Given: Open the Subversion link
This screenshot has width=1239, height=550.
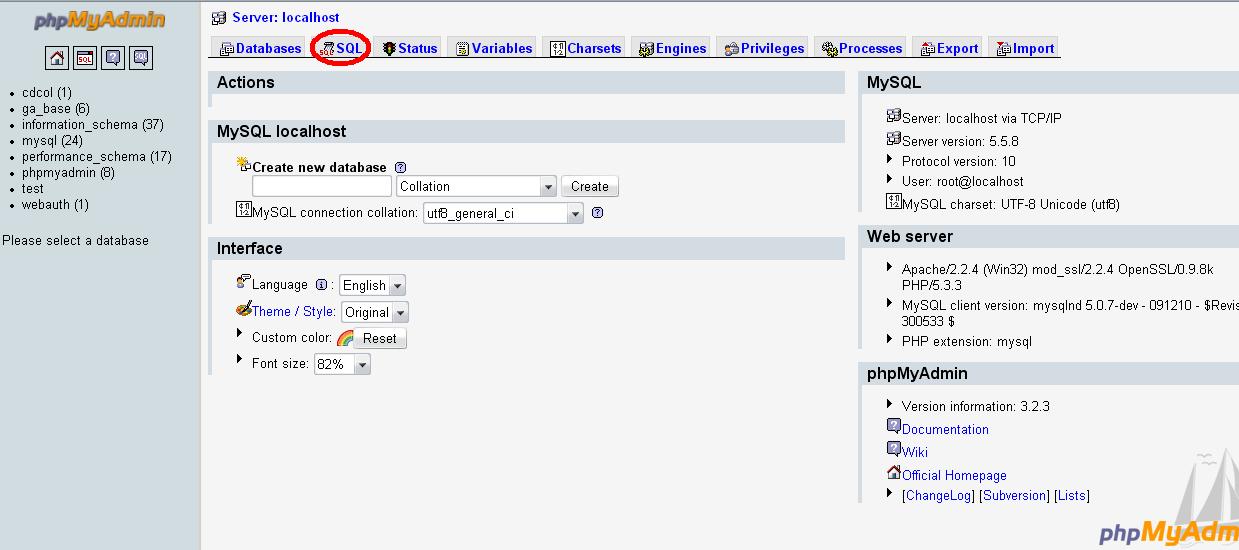Looking at the screenshot, I should coord(1014,495).
